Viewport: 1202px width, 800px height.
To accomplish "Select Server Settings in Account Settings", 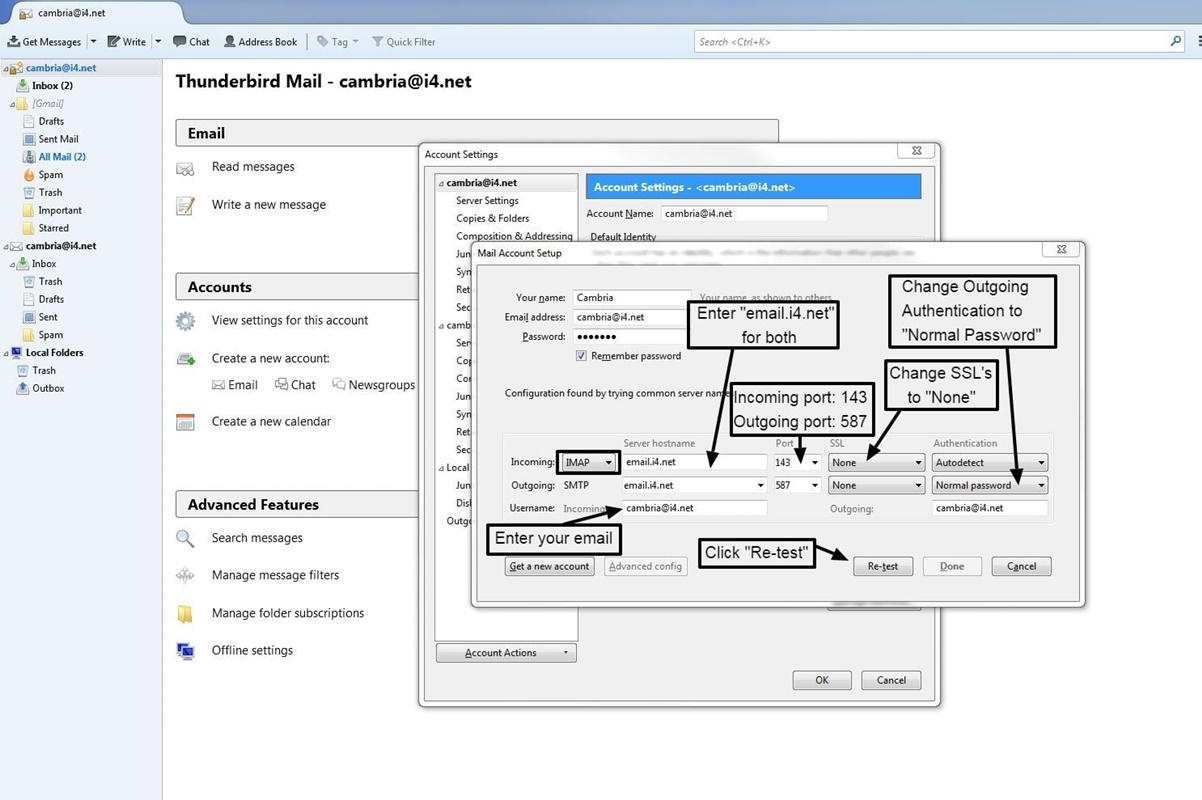I will (487, 201).
